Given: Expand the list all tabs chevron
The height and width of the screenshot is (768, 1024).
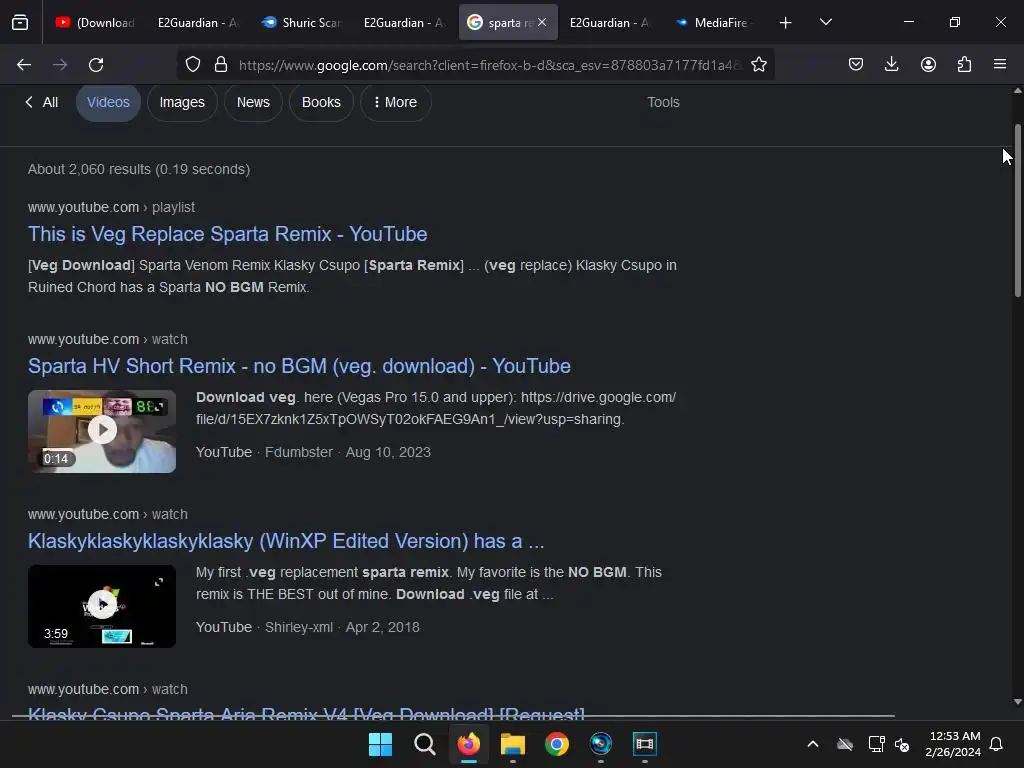Looking at the screenshot, I should tap(825, 22).
